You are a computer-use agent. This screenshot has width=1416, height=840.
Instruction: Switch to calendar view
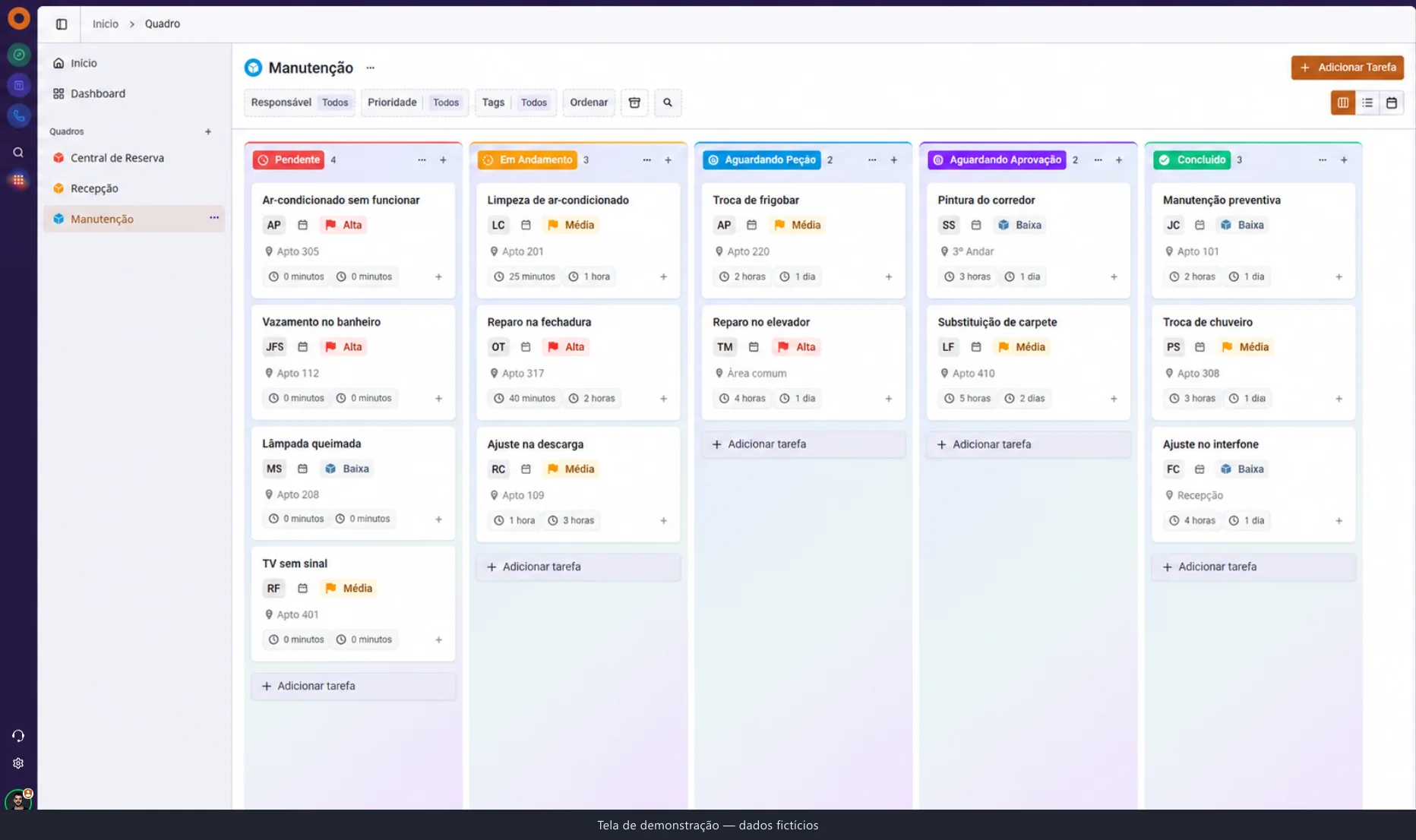[1392, 103]
